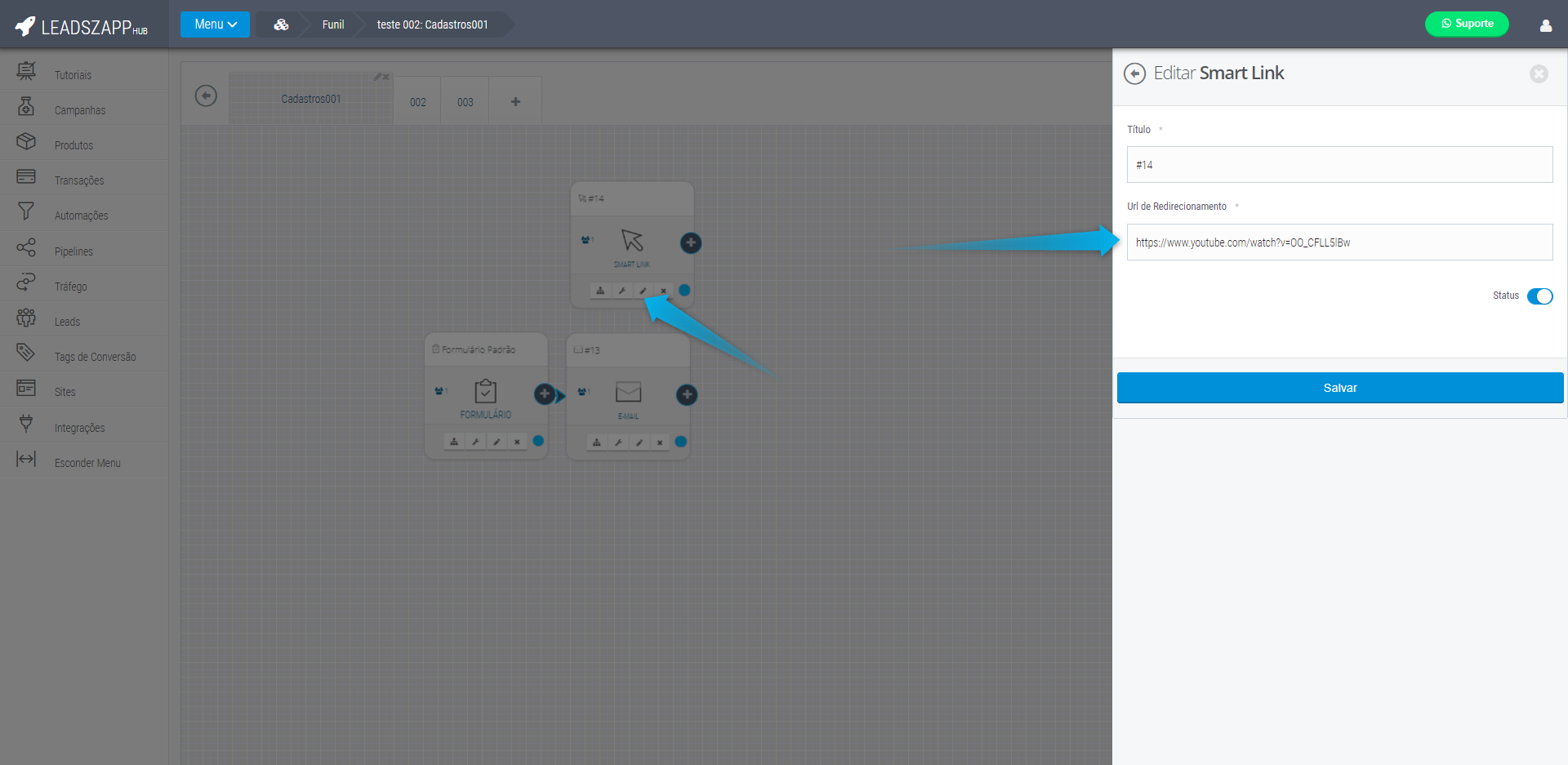Open the user profile icon in top bar
1568x765 pixels.
pos(1545,24)
